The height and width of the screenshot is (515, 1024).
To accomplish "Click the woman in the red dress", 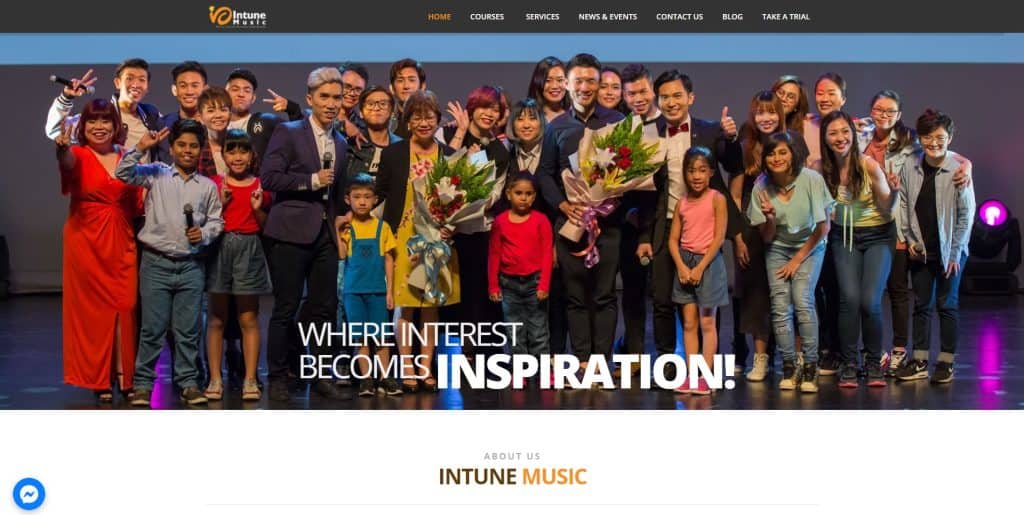I will pyautogui.click(x=97, y=248).
